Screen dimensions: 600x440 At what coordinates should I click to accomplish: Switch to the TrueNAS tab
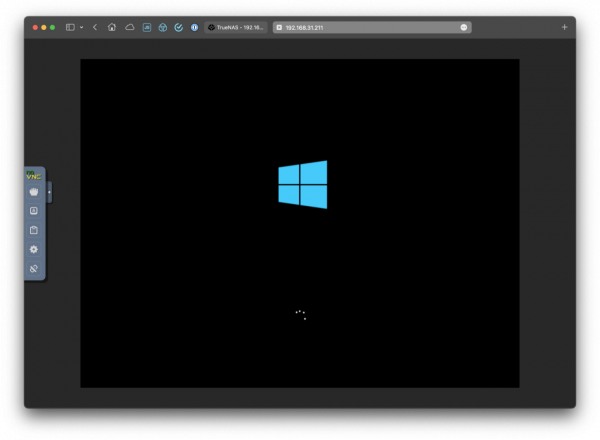coord(236,27)
